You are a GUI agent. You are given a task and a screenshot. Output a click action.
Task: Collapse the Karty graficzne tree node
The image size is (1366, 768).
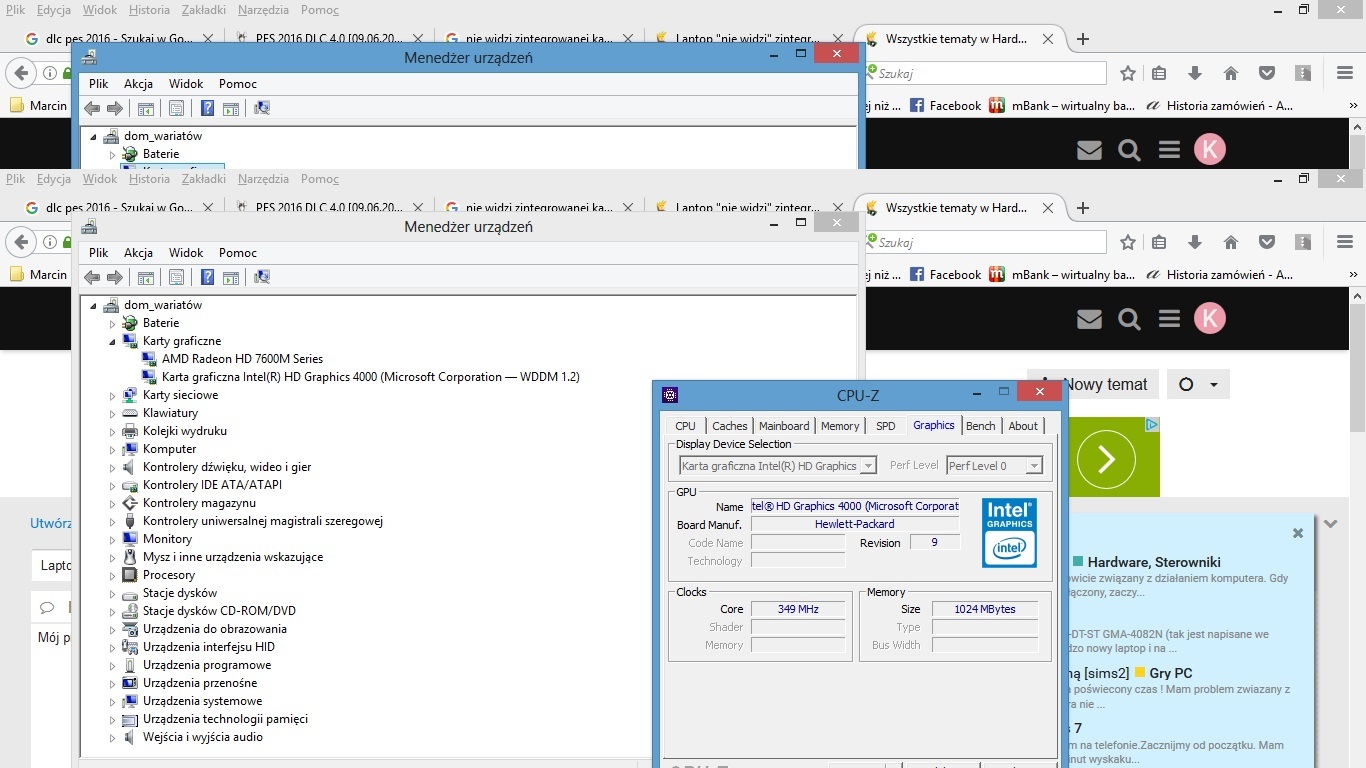pos(113,341)
